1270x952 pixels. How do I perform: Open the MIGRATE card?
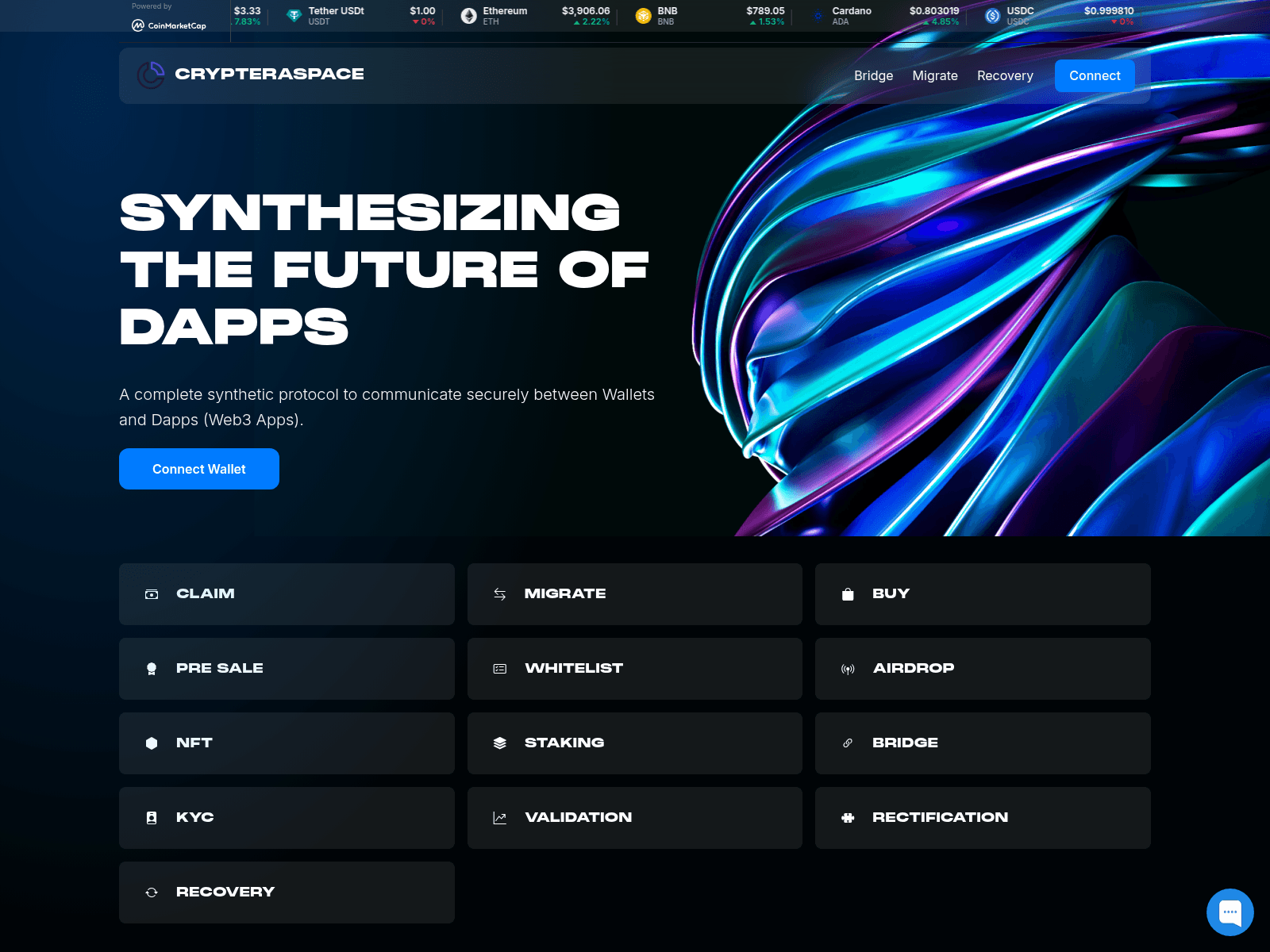(635, 594)
